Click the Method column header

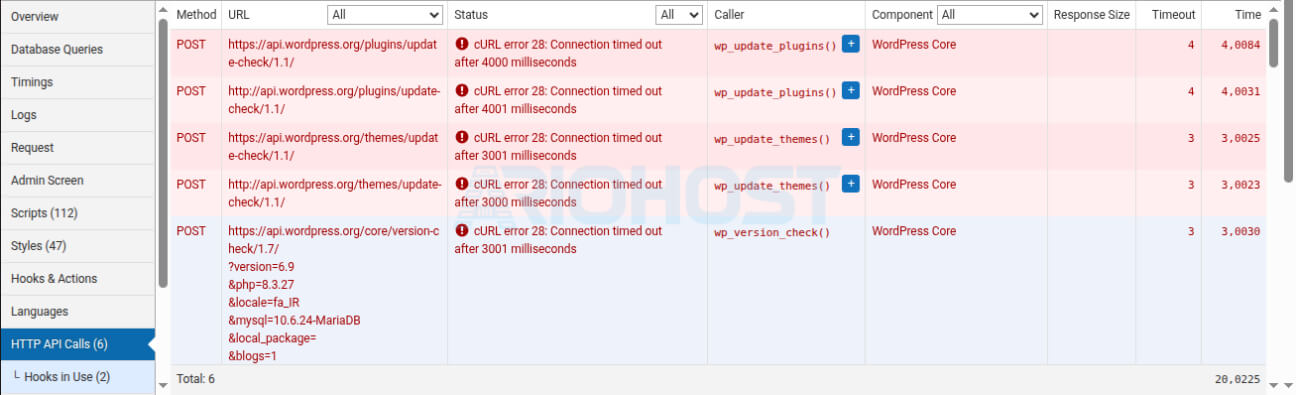point(196,15)
